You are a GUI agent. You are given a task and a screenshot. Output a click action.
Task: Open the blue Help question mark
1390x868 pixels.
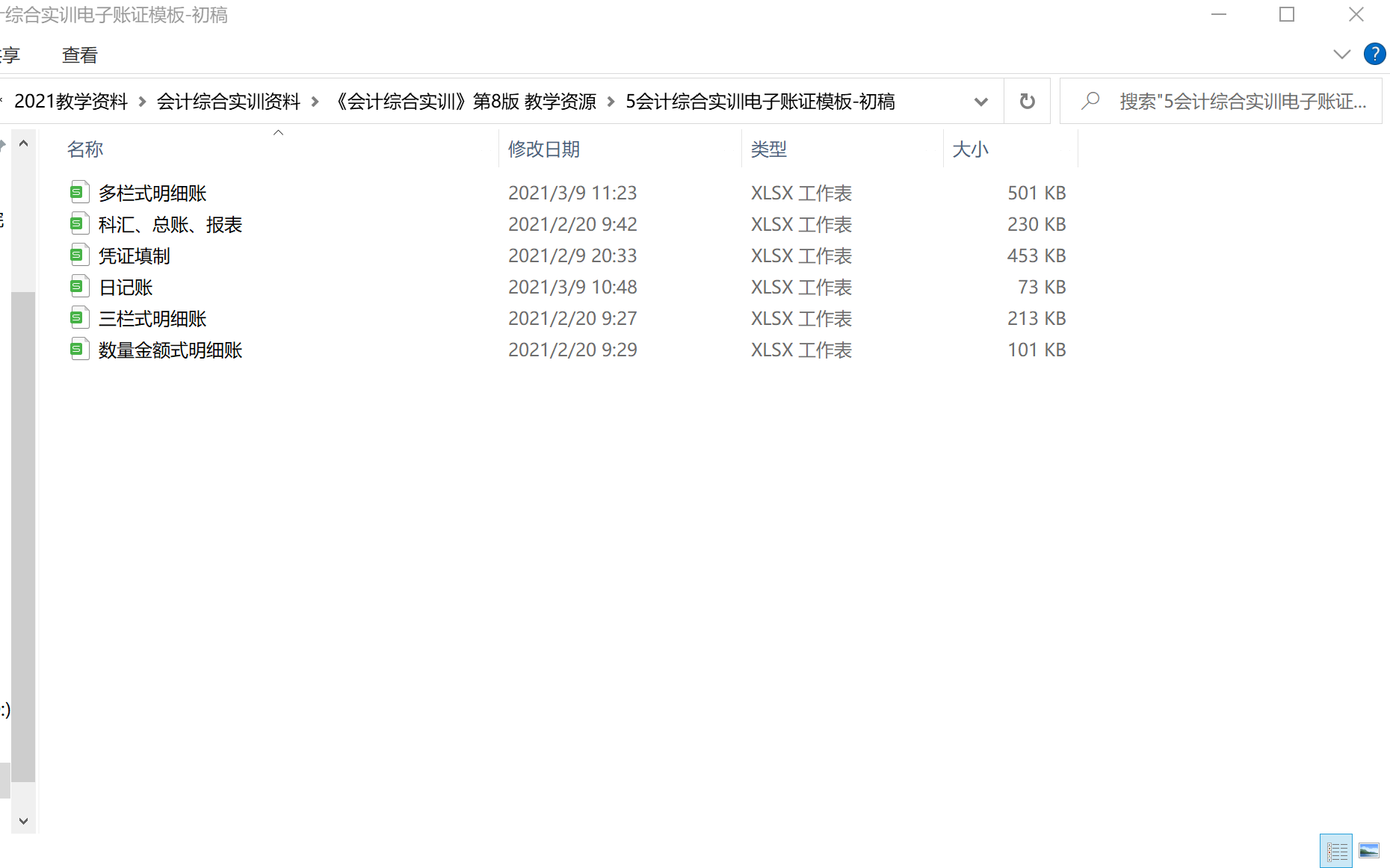tap(1374, 54)
